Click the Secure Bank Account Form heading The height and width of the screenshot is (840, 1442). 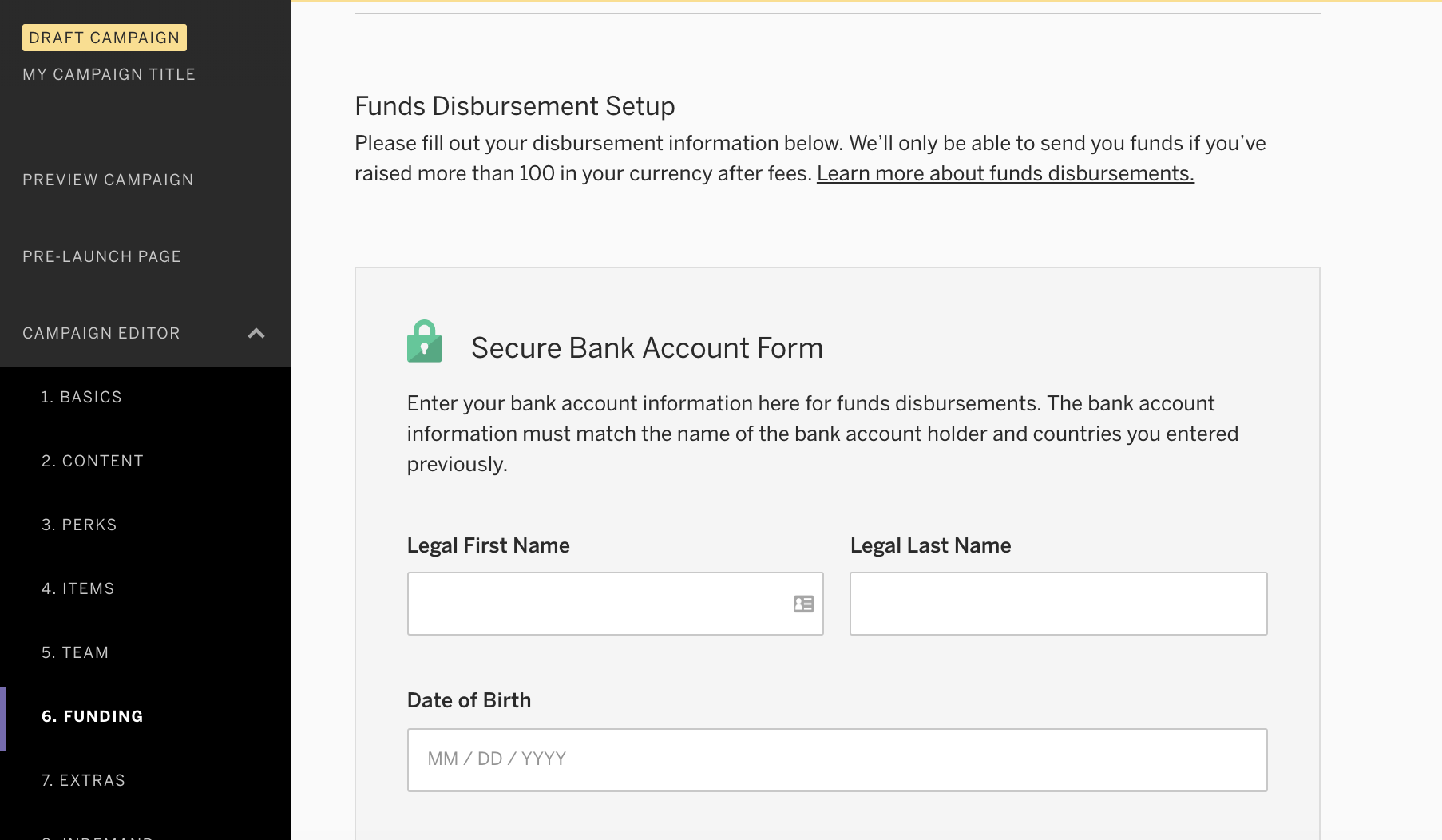pyautogui.click(x=647, y=347)
